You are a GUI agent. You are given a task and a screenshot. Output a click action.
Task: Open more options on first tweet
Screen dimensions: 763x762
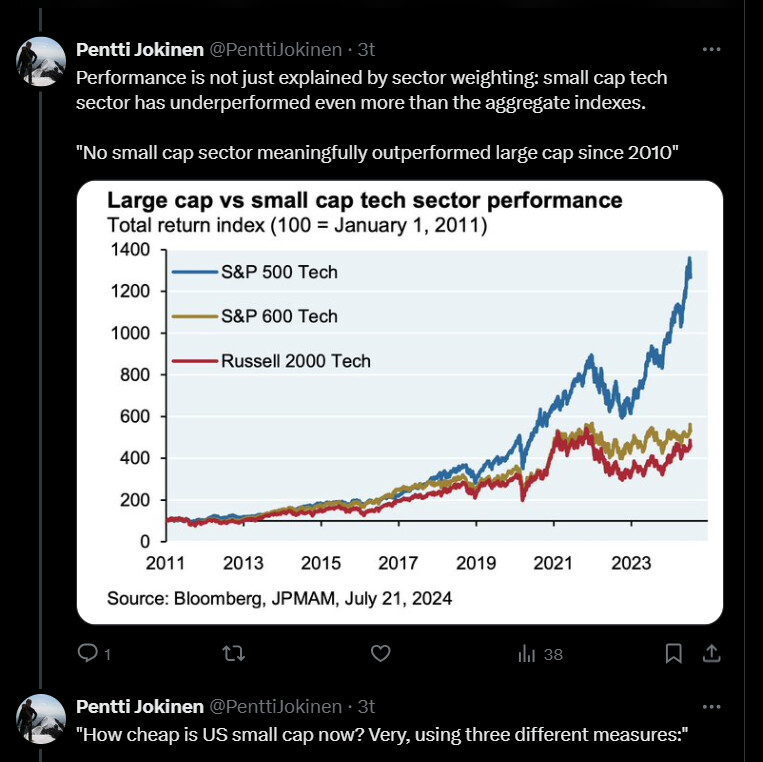pyautogui.click(x=711, y=49)
